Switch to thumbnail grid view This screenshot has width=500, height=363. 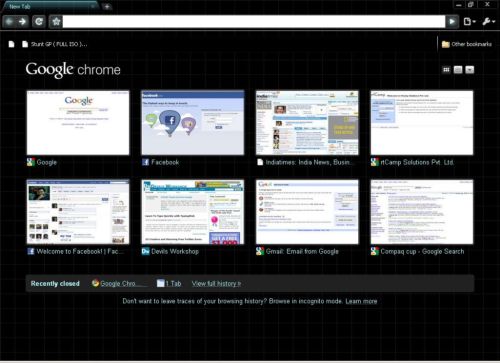tap(446, 69)
